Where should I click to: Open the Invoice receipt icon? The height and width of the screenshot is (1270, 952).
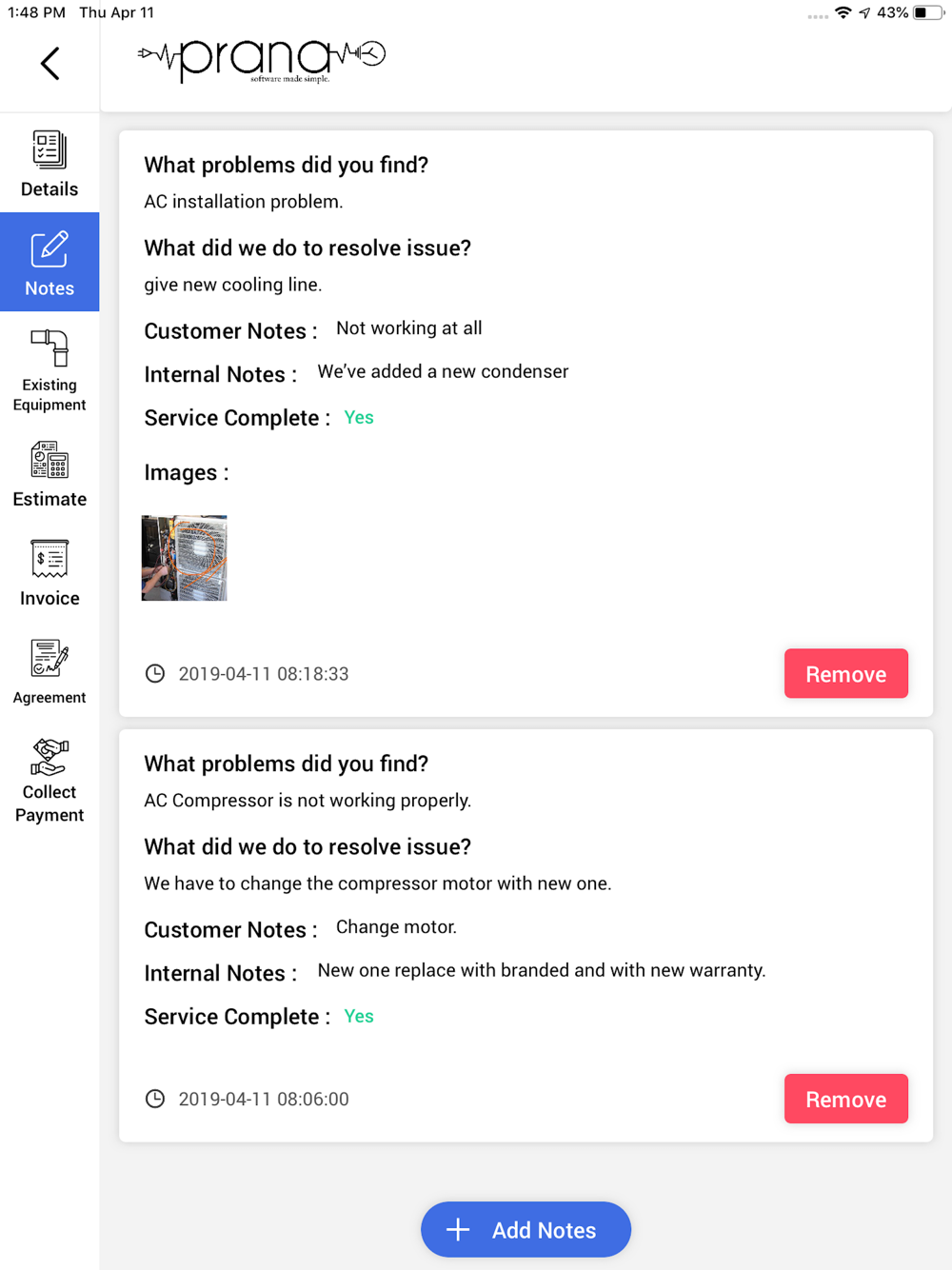click(x=50, y=560)
